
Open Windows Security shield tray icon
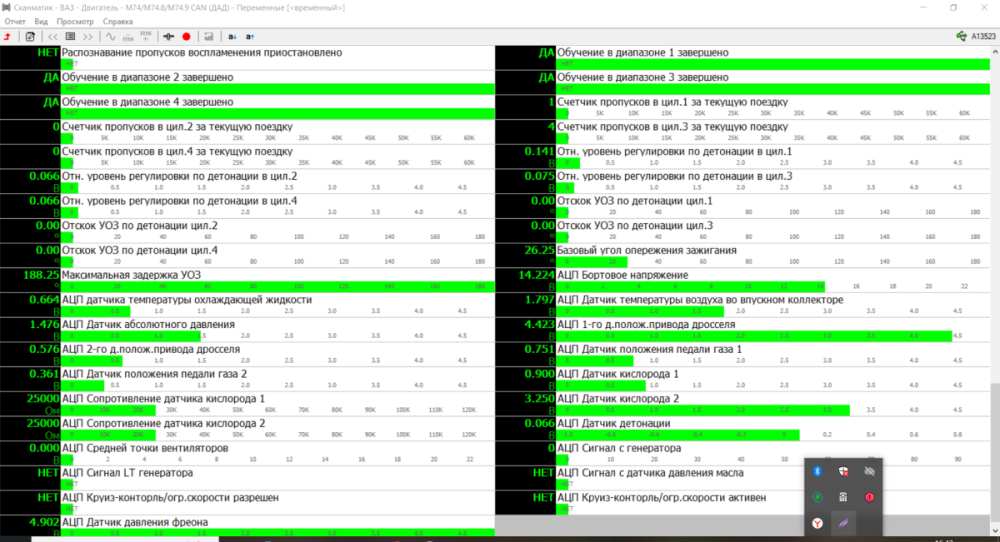(x=843, y=471)
